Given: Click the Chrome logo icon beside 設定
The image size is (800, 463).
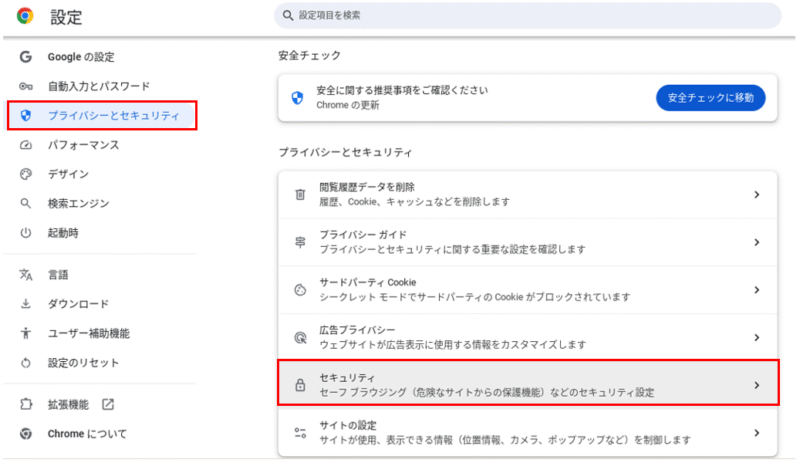Looking at the screenshot, I should [25, 16].
